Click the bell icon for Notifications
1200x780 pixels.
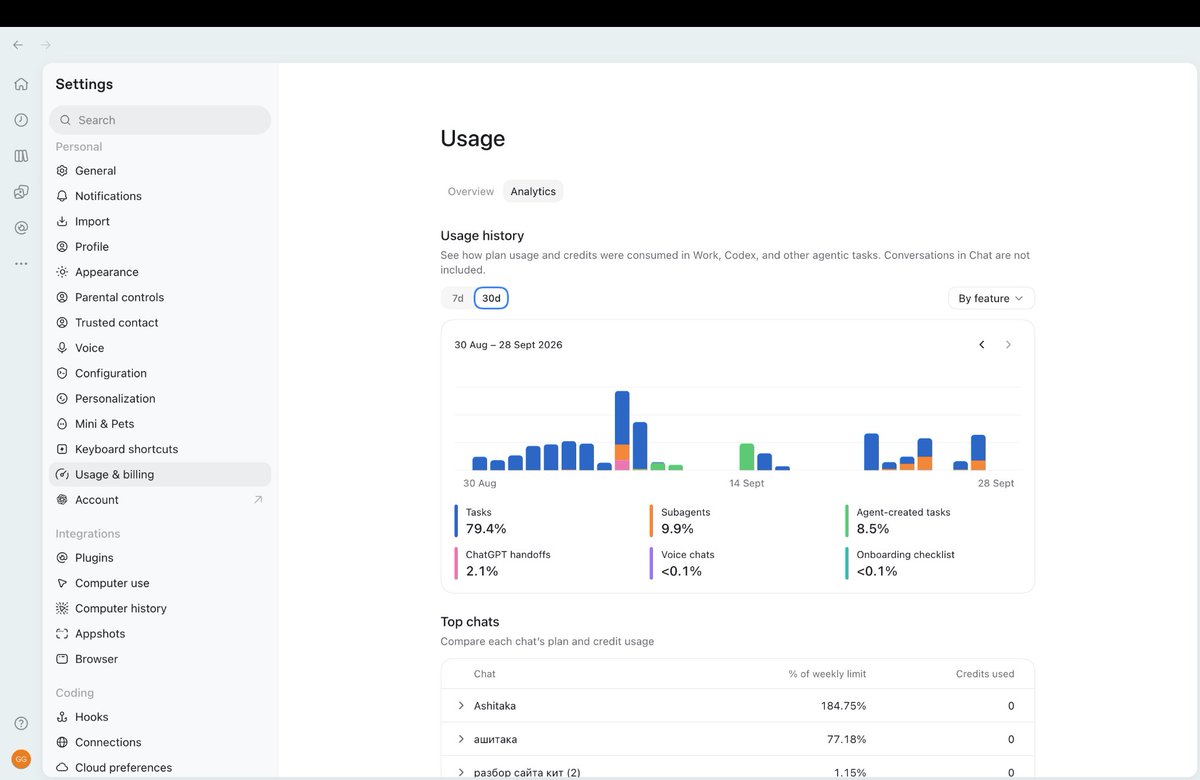pyautogui.click(x=62, y=196)
